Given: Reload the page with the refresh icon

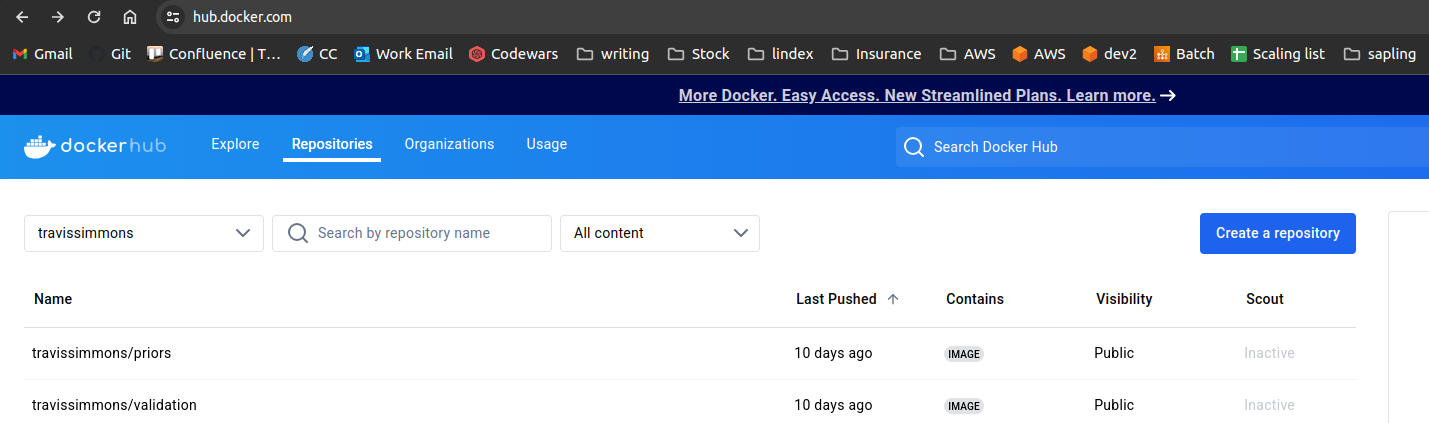Looking at the screenshot, I should pyautogui.click(x=94, y=17).
